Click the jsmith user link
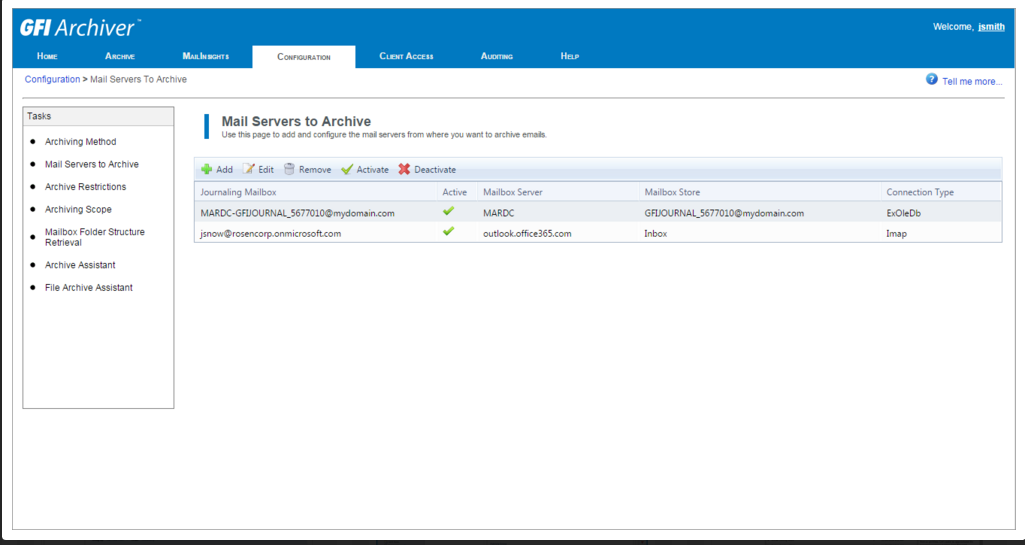Image resolution: width=1025 pixels, height=545 pixels. pos(992,27)
